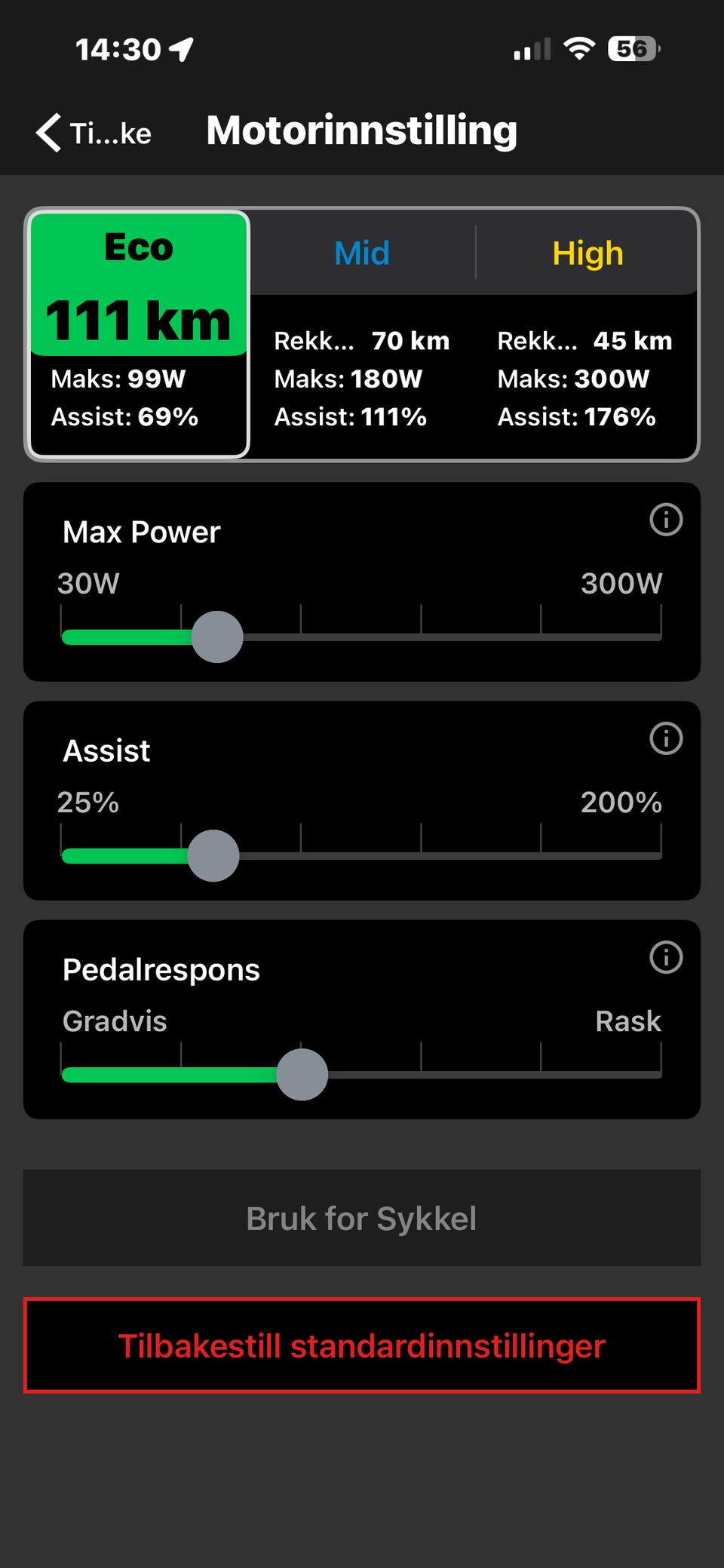Tap the Assist slider handle

213,856
